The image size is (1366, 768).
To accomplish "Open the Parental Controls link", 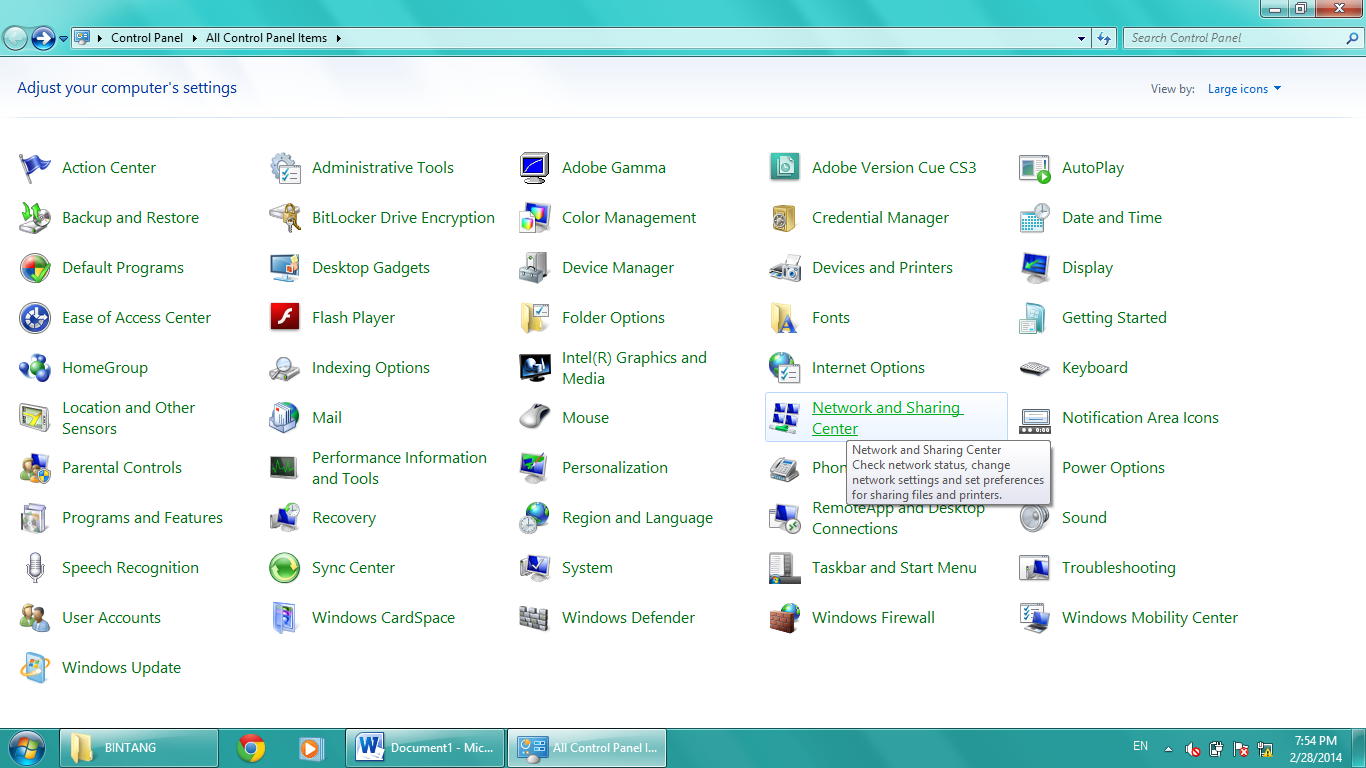I will click(x=122, y=468).
